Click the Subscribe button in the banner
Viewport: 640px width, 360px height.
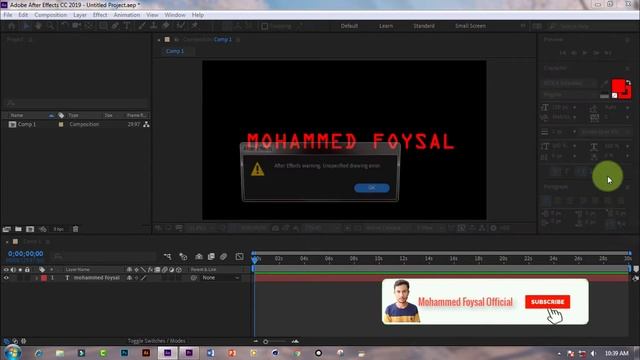547,302
